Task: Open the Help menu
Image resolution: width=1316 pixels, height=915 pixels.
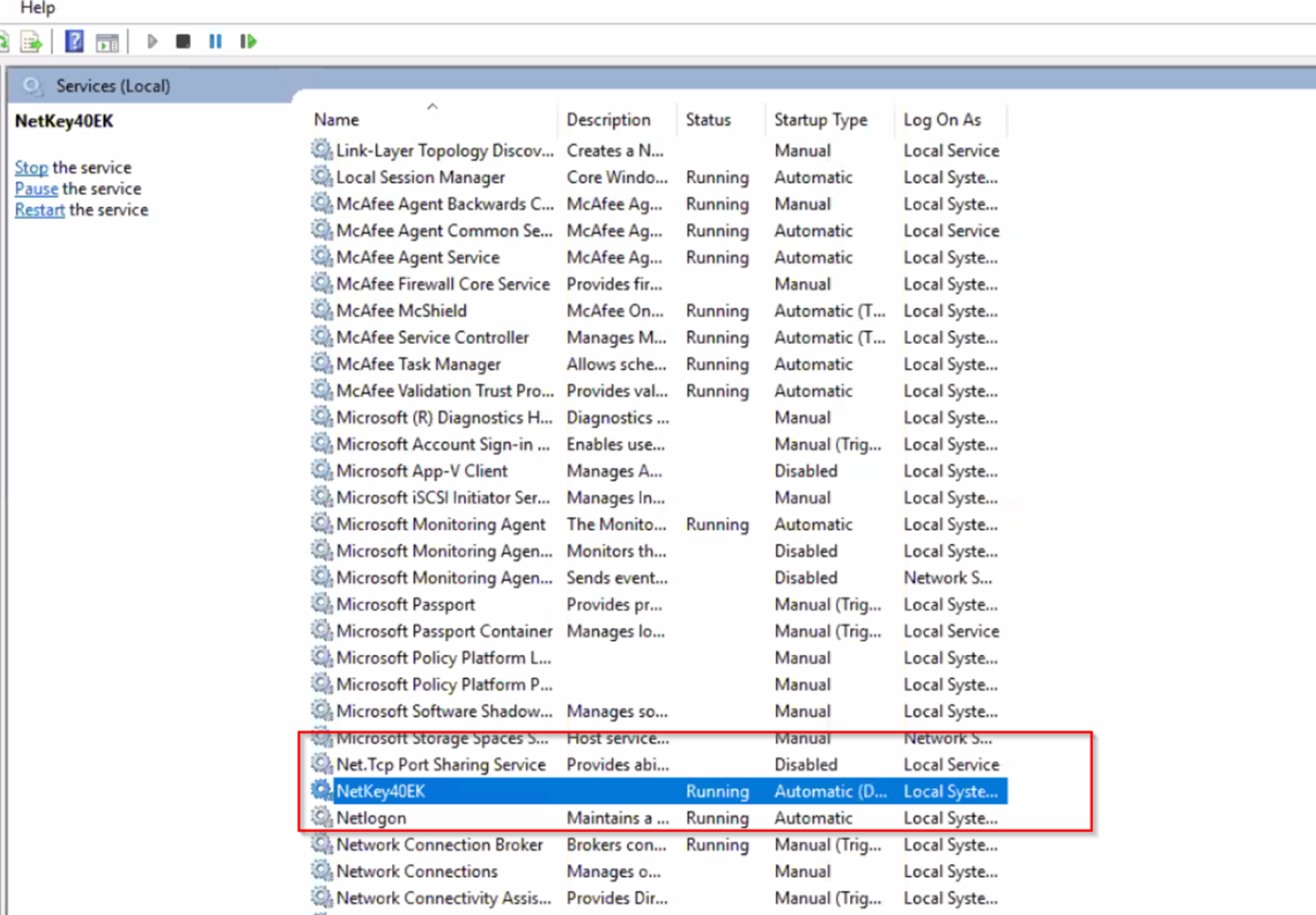Action: [37, 8]
